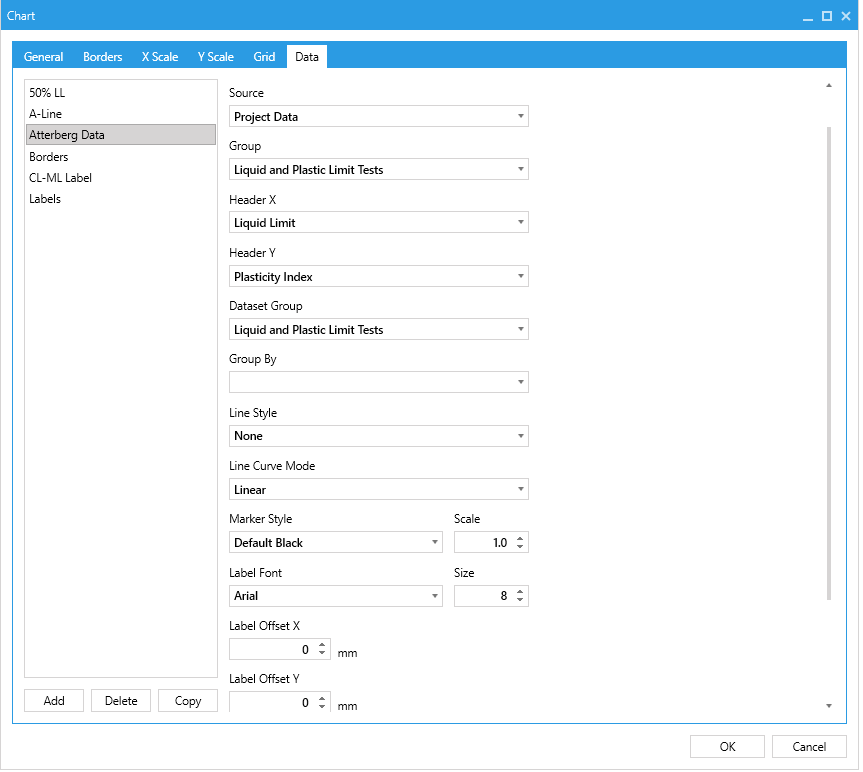Maximize the Chart window
Viewport: 863px width, 772px height.
click(827, 16)
